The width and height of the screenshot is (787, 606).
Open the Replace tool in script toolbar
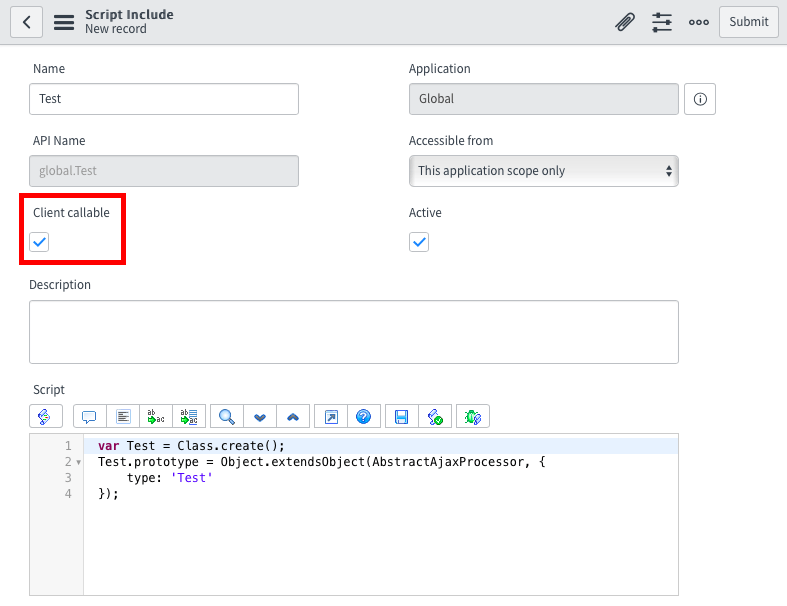[156, 416]
